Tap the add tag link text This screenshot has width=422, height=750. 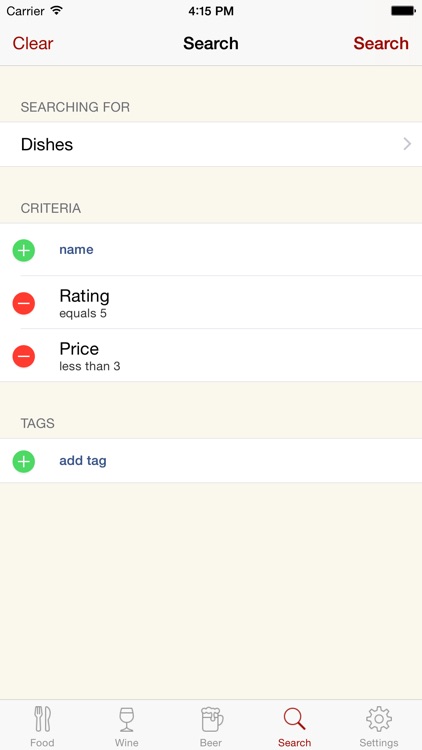click(x=83, y=461)
